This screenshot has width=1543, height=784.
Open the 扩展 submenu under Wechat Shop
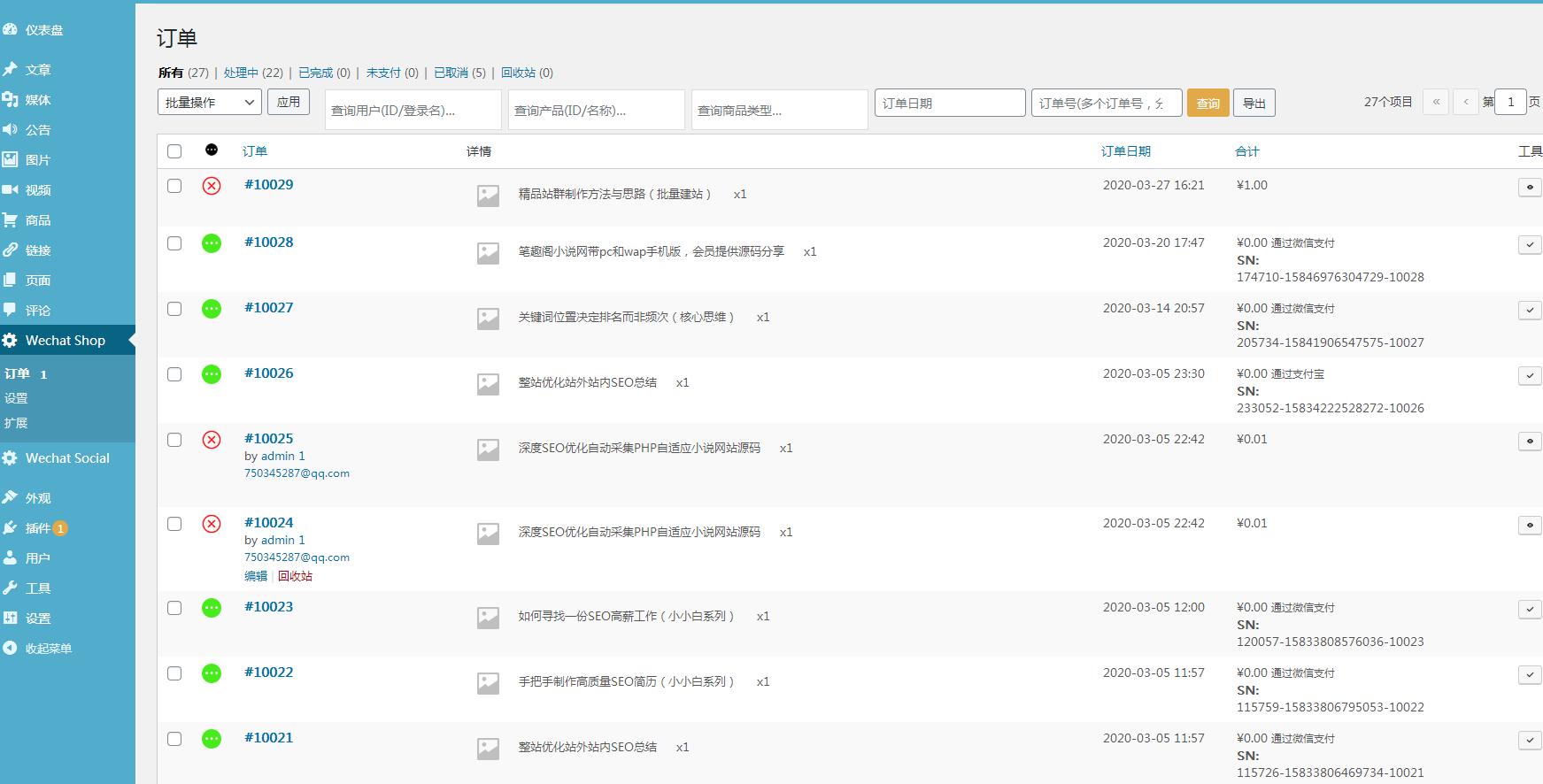16,423
